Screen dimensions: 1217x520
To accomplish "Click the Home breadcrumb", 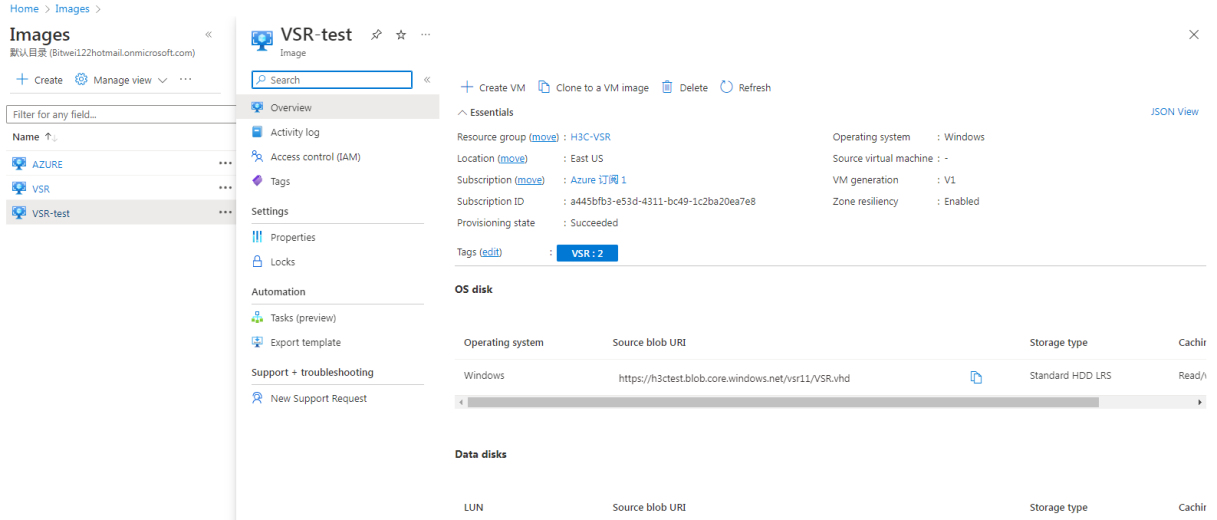I will point(24,9).
